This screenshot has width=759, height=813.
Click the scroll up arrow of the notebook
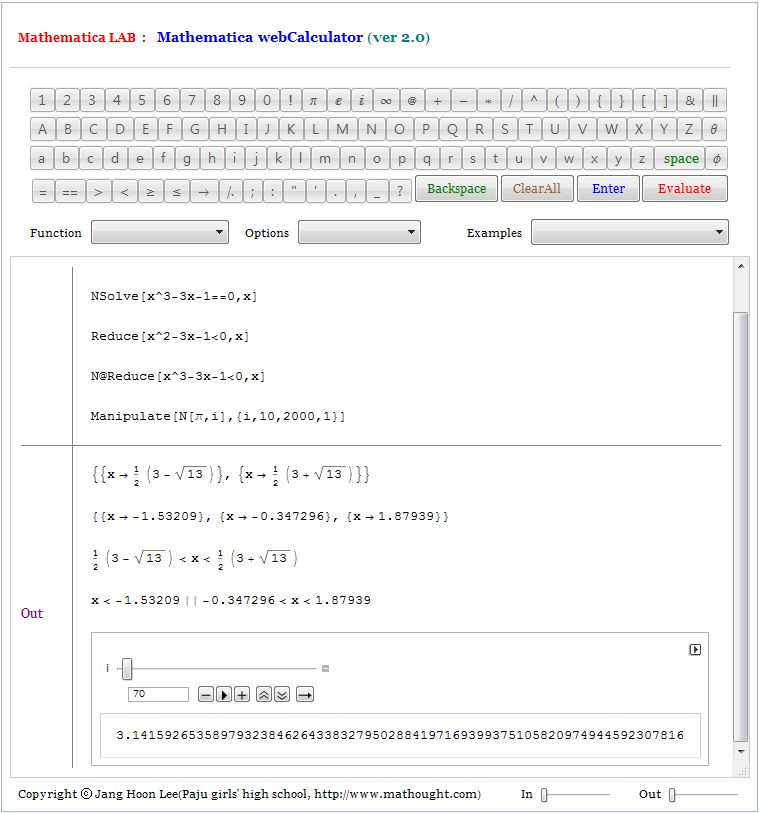pos(741,266)
